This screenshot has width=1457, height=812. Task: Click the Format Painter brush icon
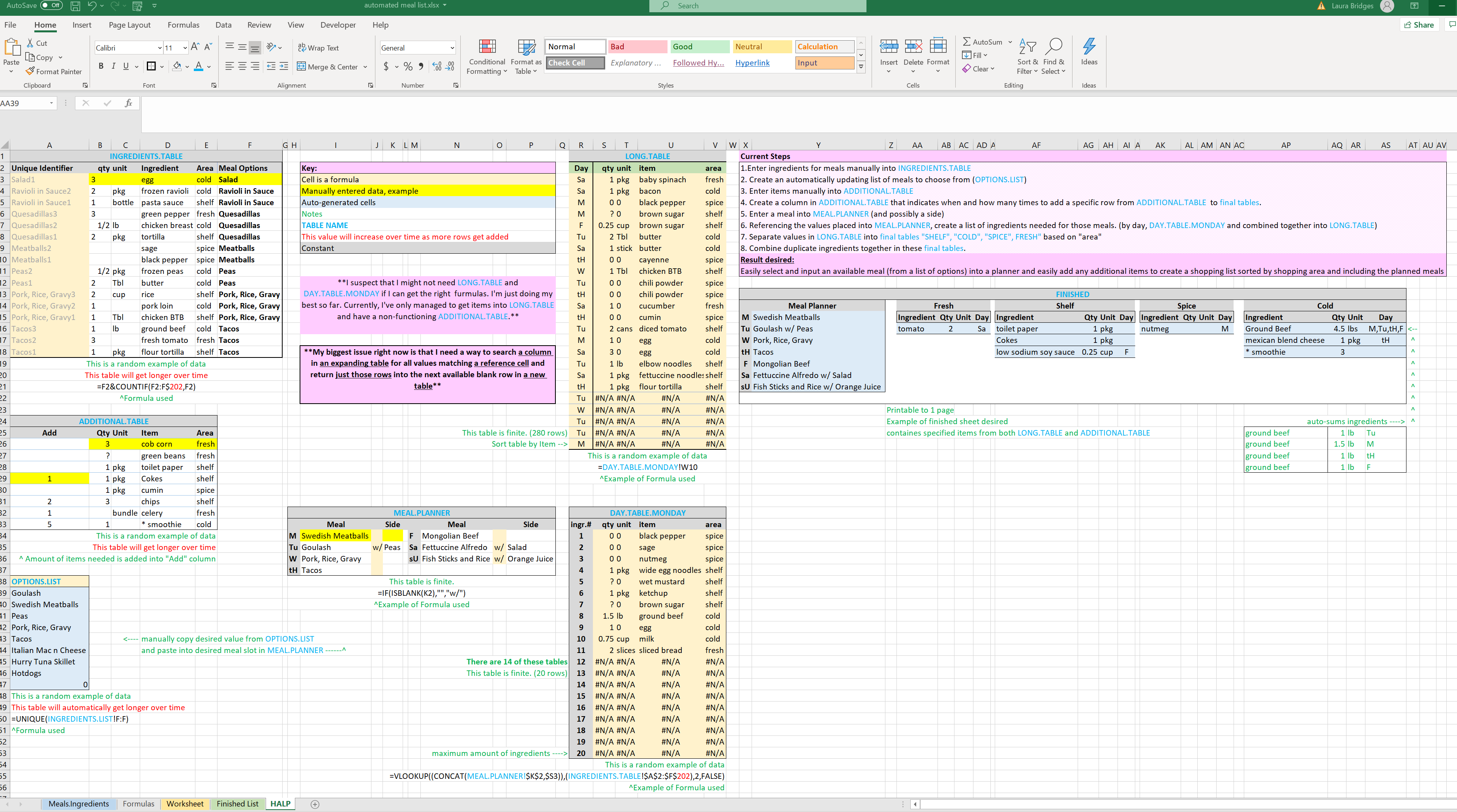click(x=30, y=71)
